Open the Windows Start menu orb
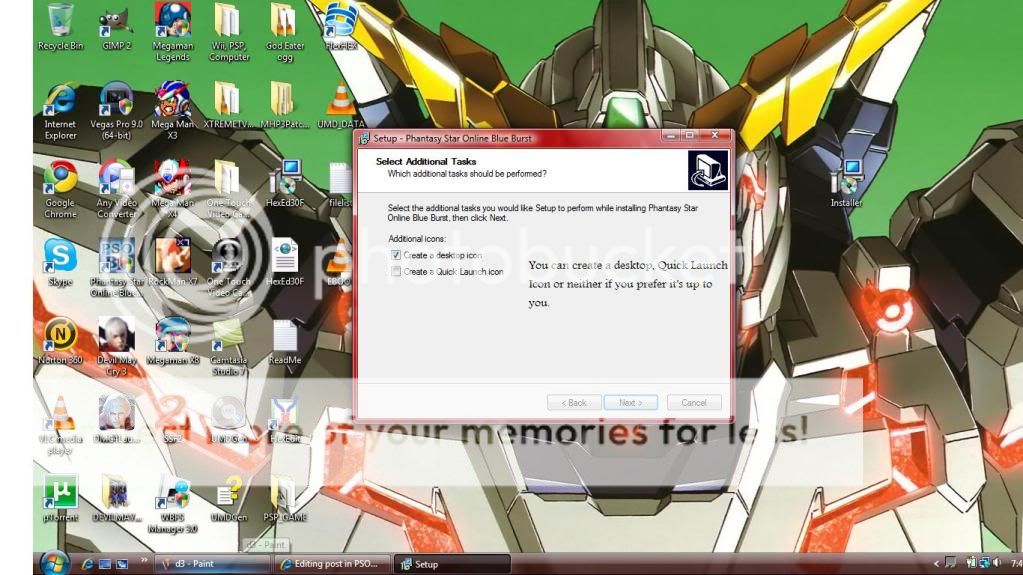 pos(53,563)
